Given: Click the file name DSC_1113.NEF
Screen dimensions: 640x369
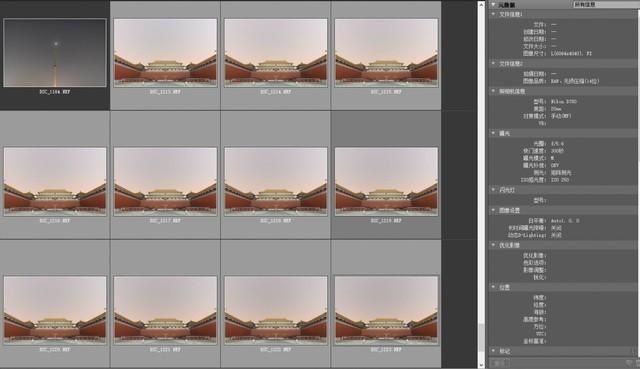Looking at the screenshot, I should (165, 92).
